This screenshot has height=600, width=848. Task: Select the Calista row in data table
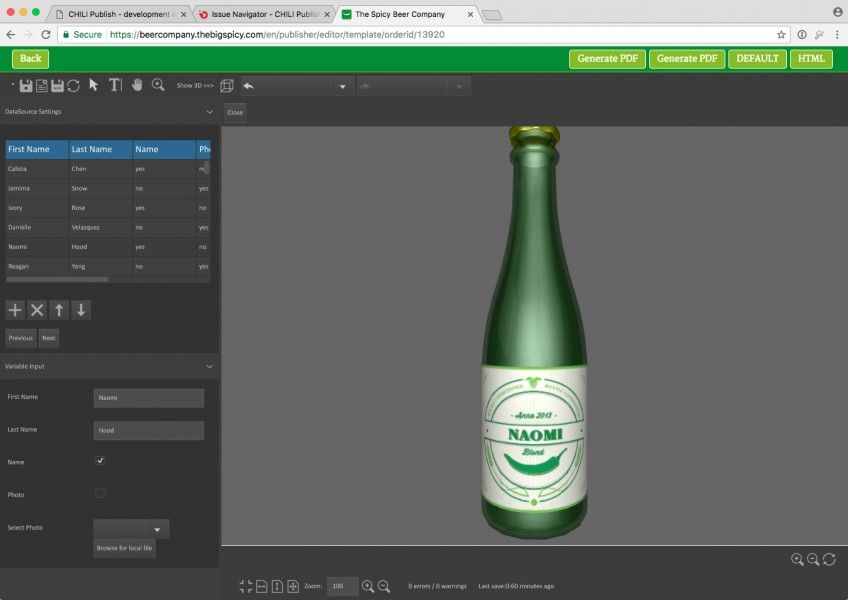[x=108, y=169]
